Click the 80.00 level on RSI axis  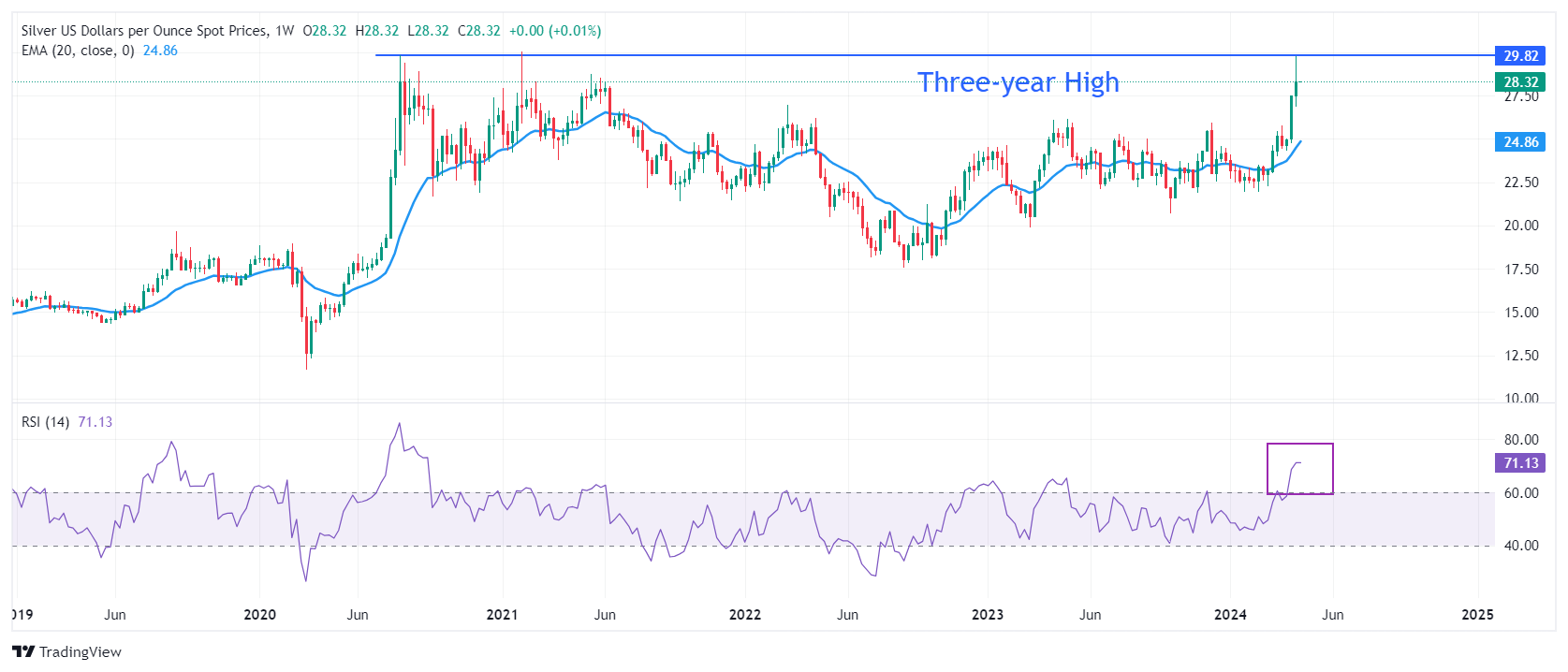point(1520,440)
